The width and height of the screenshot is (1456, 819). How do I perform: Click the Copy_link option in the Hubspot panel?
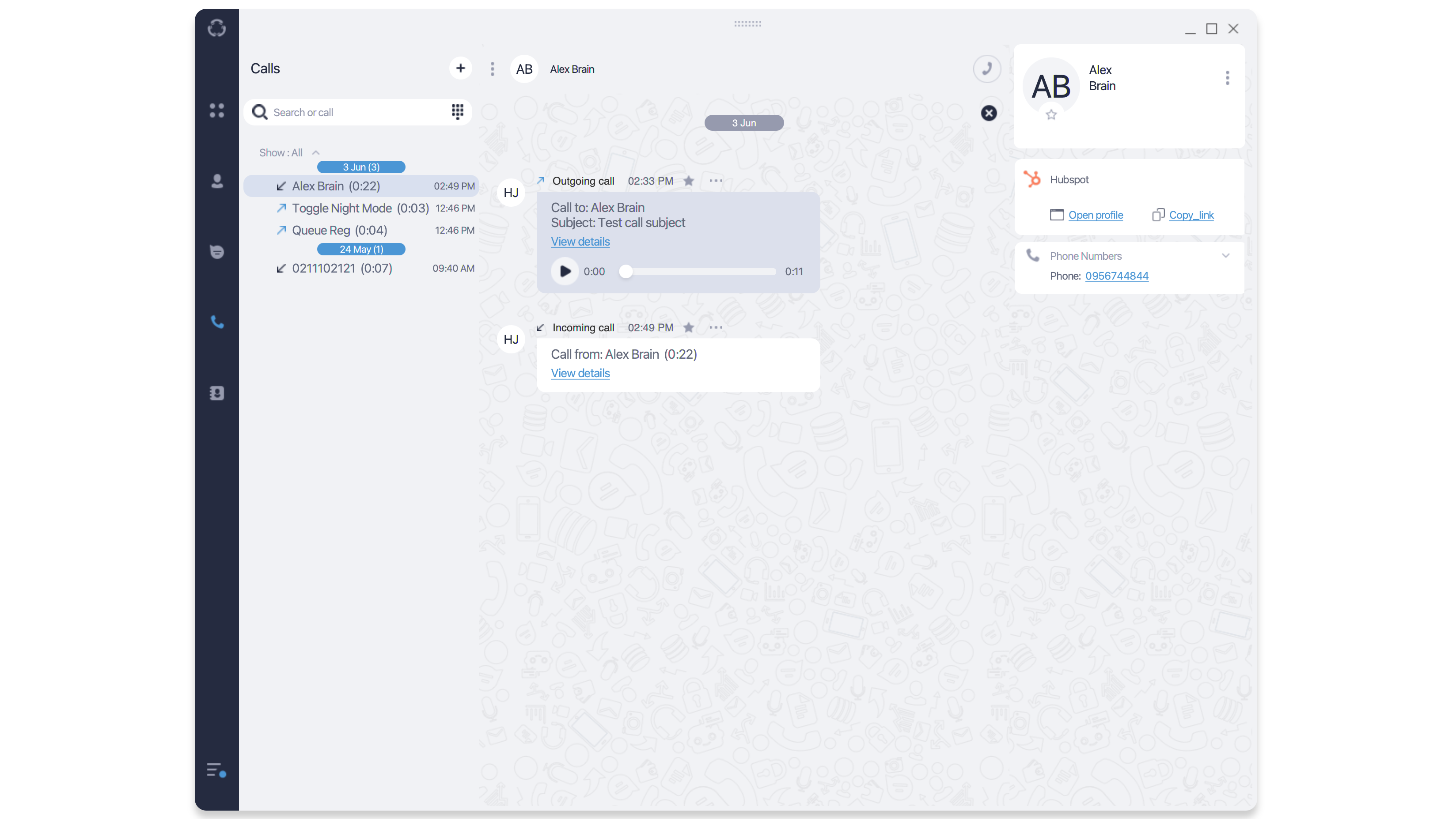(1191, 215)
